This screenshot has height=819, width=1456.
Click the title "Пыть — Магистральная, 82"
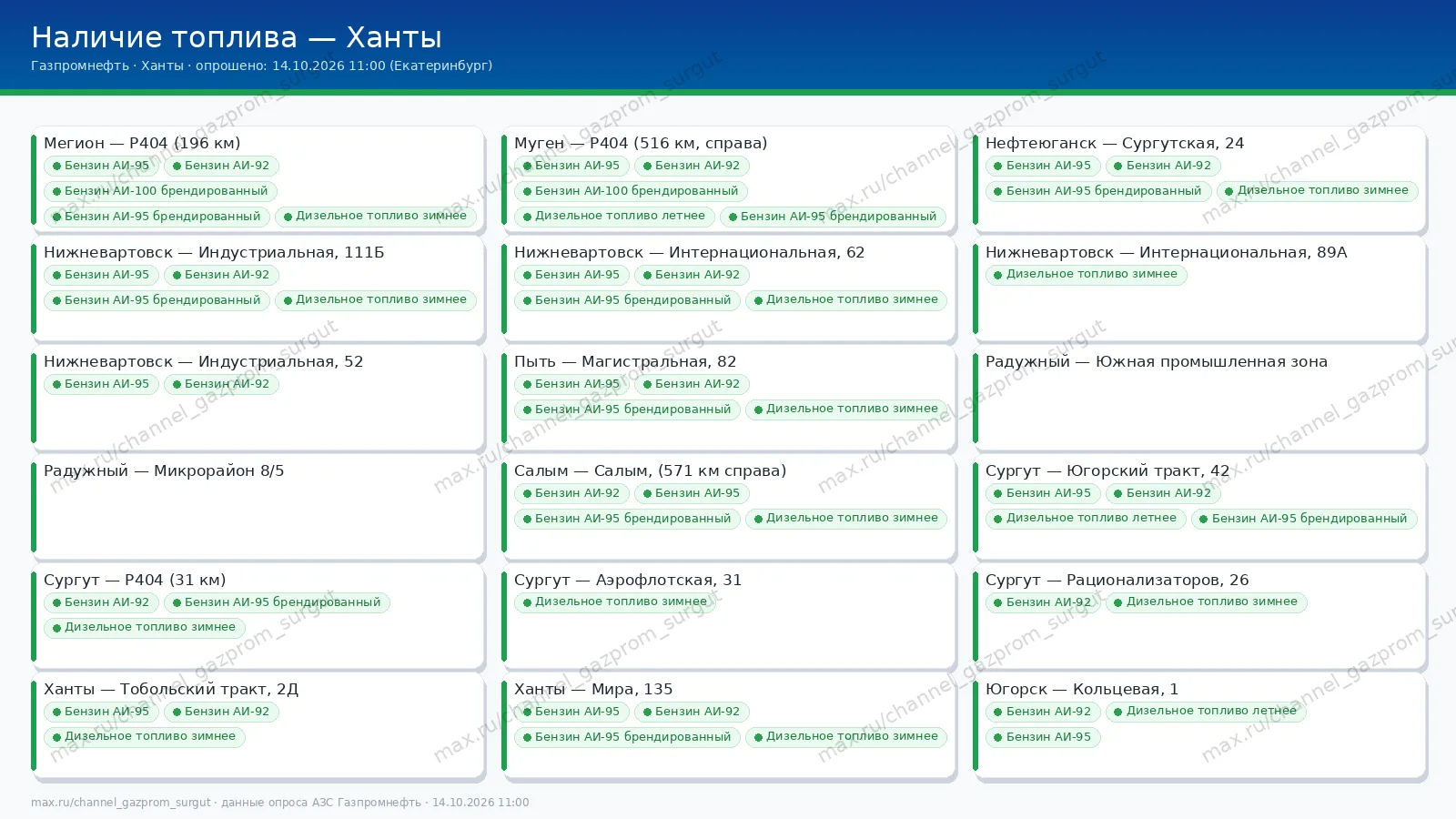point(625,361)
